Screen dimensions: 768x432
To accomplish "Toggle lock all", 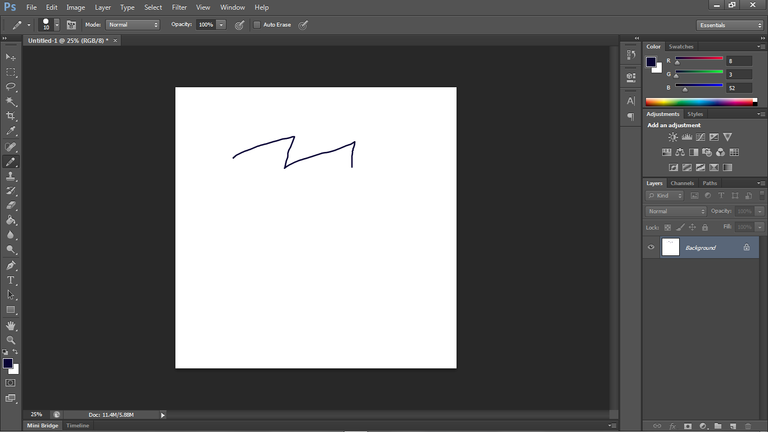I will tap(705, 227).
